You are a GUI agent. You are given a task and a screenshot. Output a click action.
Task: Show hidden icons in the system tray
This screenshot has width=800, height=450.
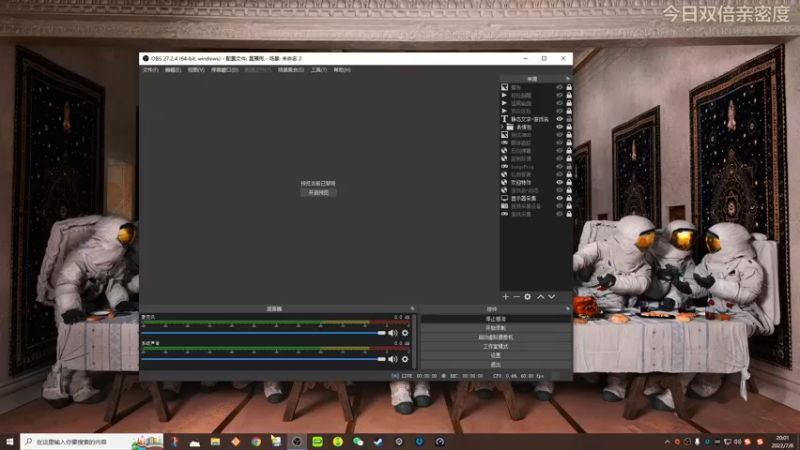pyautogui.click(x=667, y=442)
